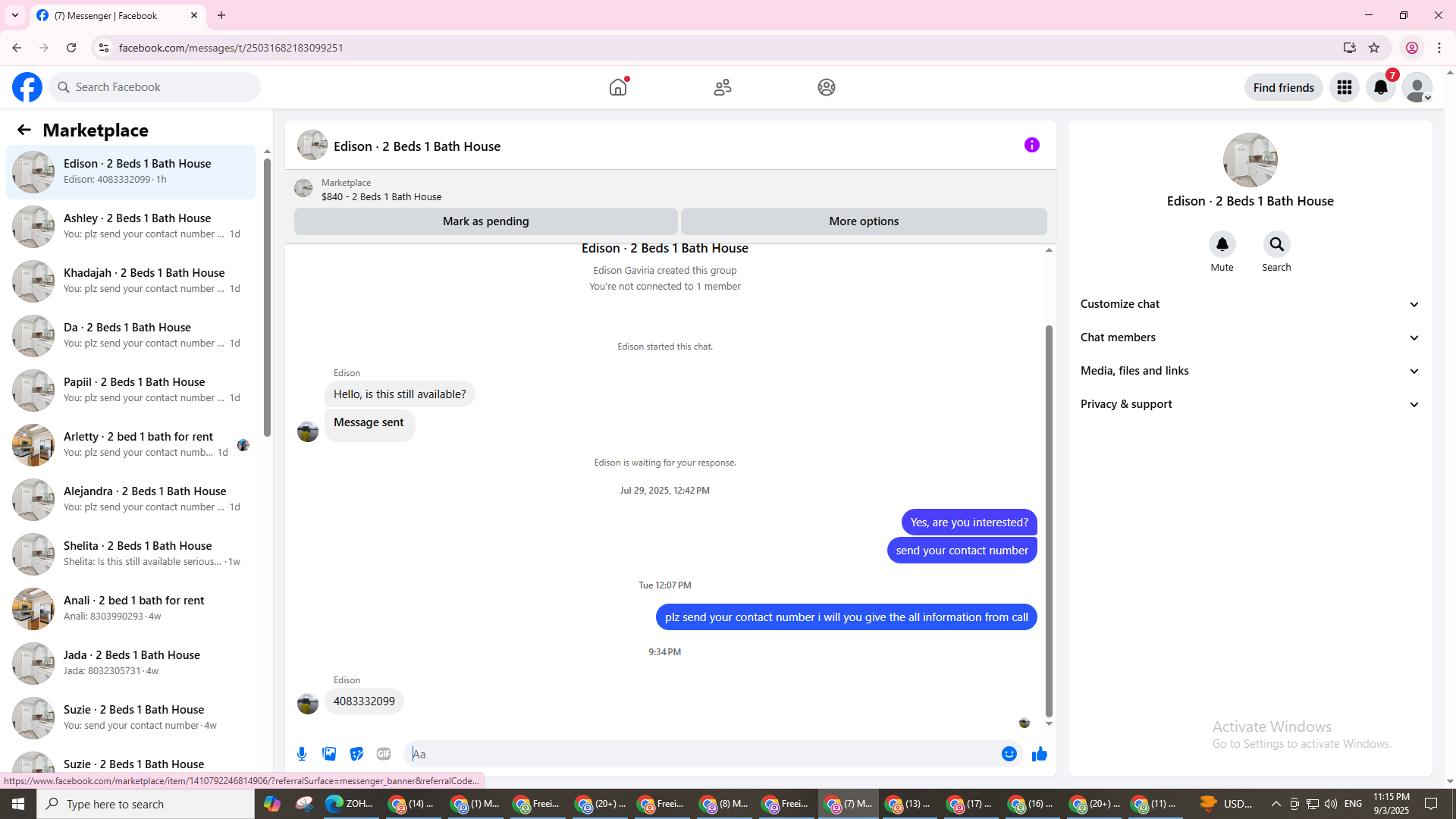
Task: Show hidden system tray icons
Action: click(x=1276, y=804)
